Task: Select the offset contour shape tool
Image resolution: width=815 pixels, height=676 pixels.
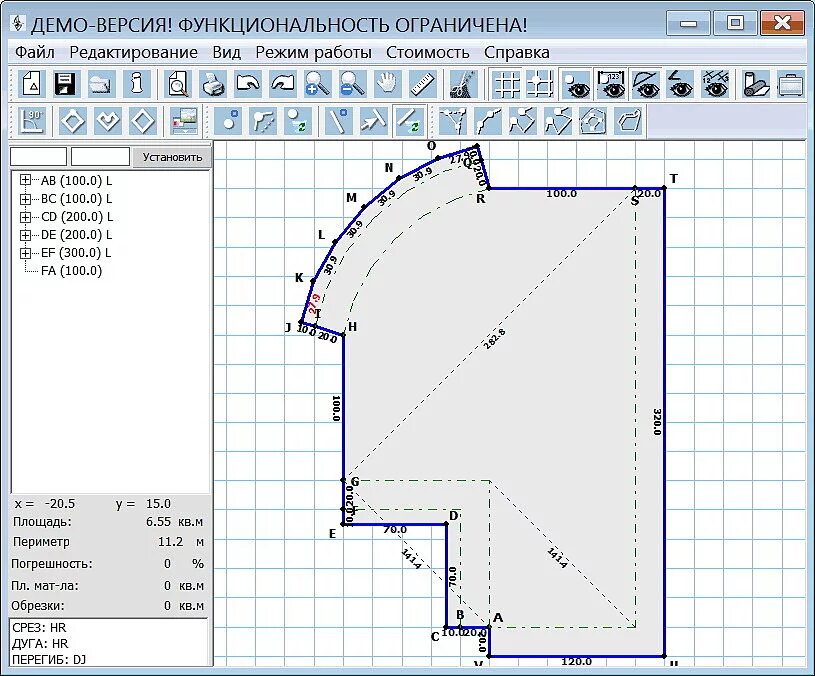Action: pyautogui.click(x=627, y=121)
